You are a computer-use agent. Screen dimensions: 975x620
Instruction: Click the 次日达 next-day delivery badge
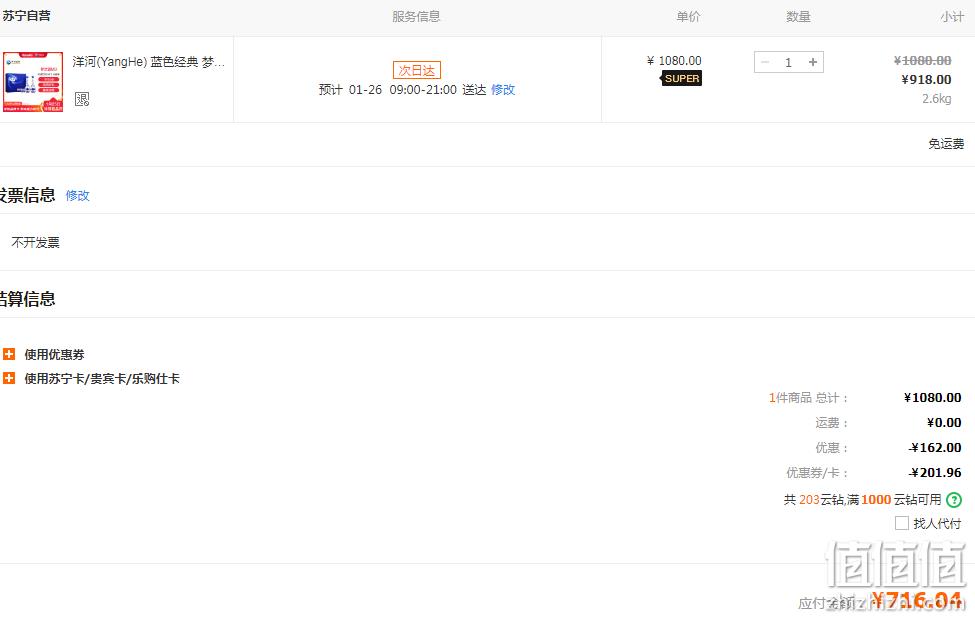click(417, 70)
